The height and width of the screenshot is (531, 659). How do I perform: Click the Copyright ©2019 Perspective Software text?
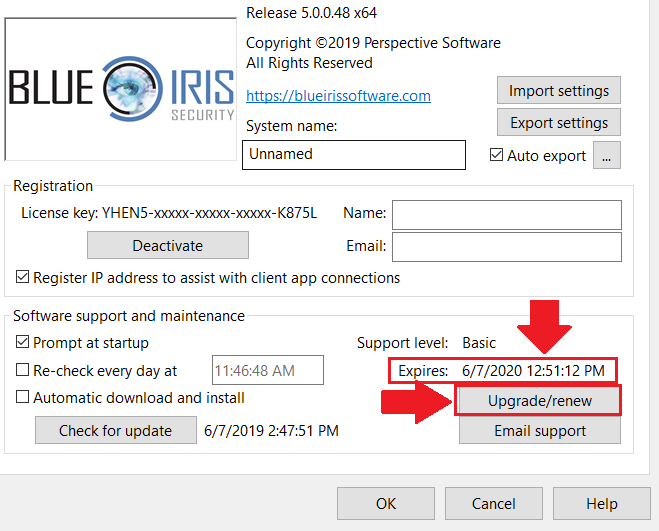click(373, 43)
